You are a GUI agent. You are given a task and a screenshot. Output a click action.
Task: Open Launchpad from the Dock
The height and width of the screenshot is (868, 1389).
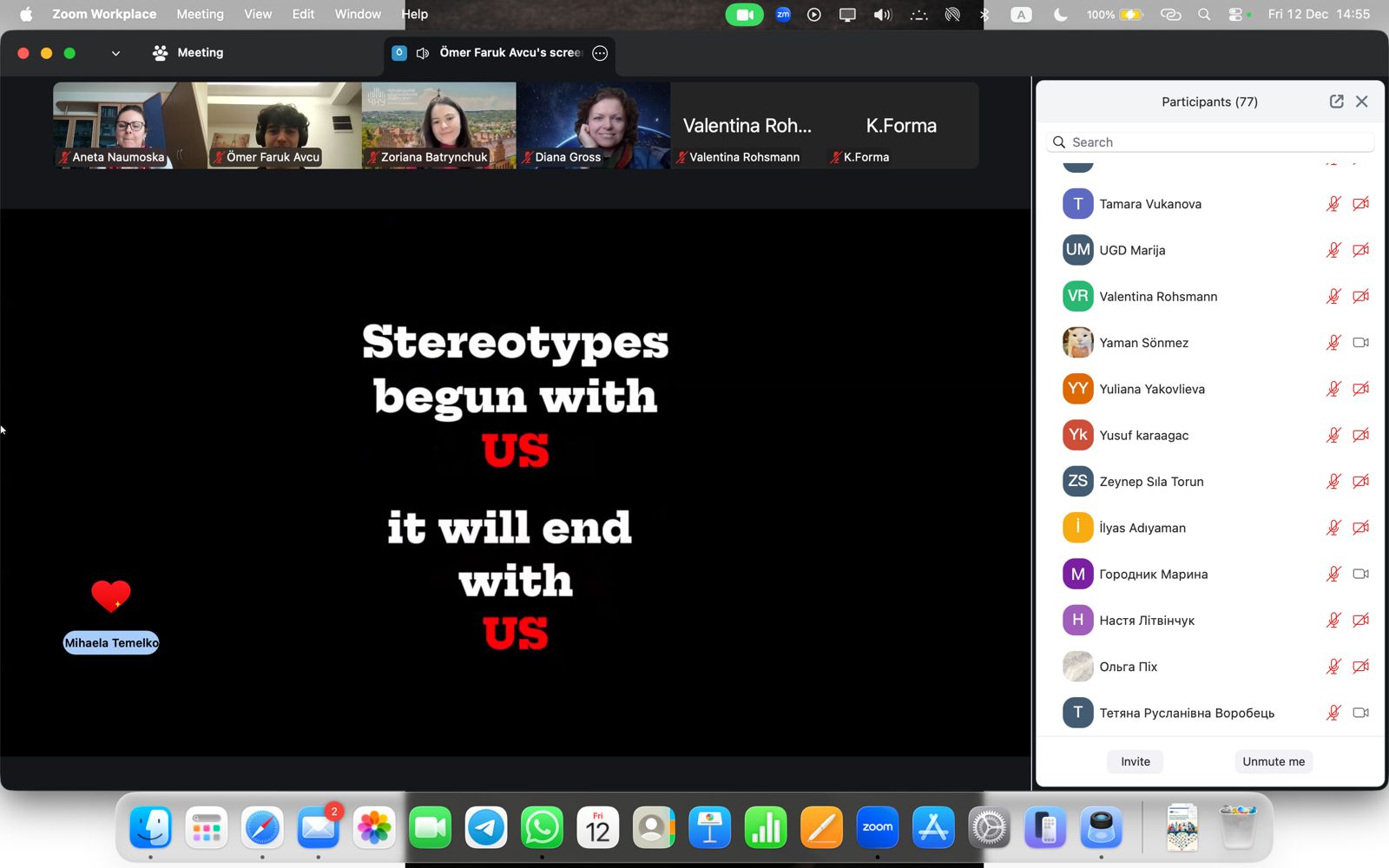click(x=207, y=827)
